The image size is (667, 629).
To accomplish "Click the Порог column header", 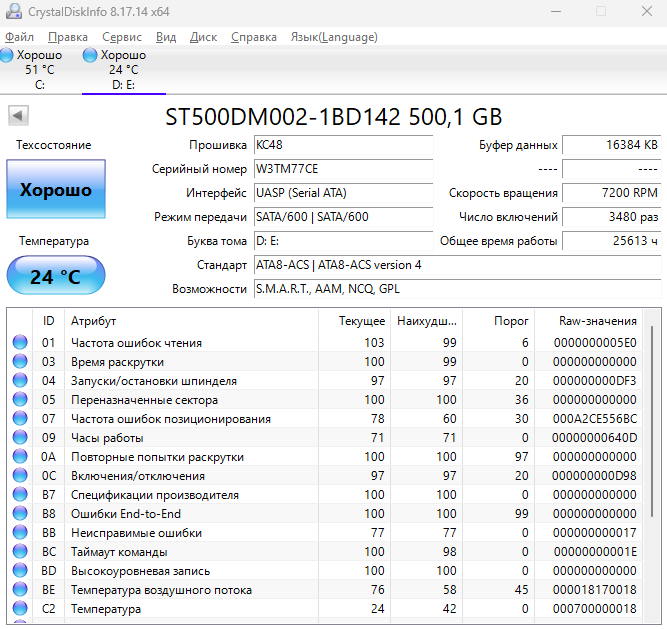I will 499,321.
